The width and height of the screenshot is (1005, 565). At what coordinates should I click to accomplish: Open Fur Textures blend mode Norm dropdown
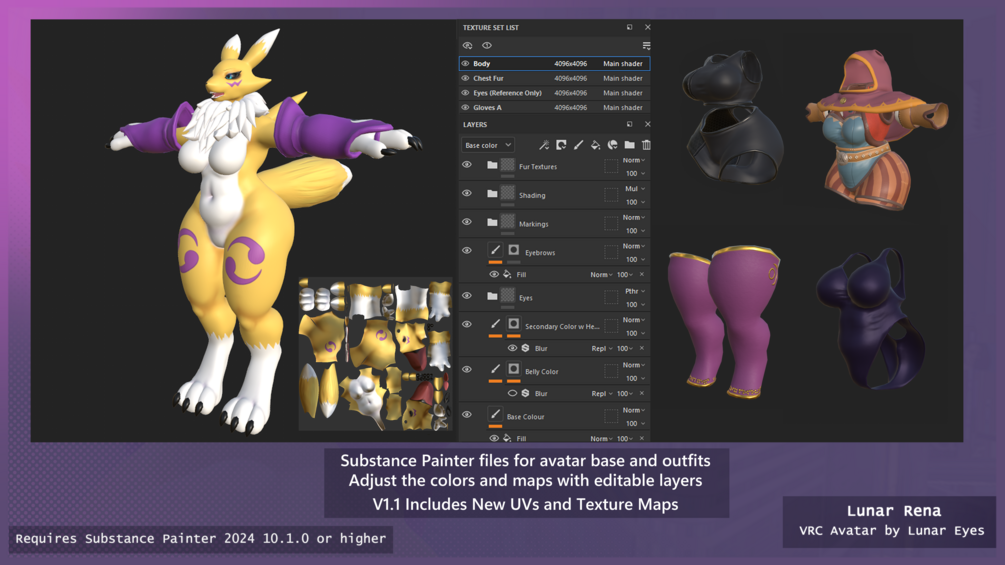(x=634, y=160)
